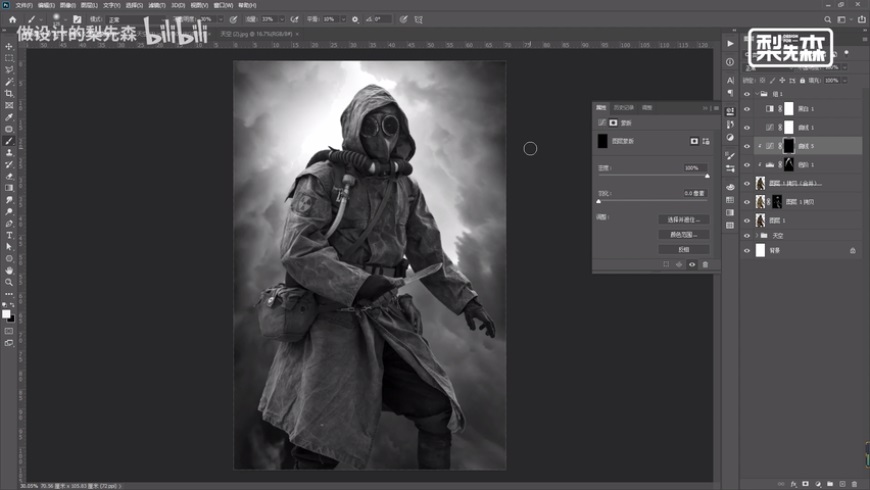This screenshot has height=490, width=870.
Task: Select the Dodge tool
Action: click(9, 211)
